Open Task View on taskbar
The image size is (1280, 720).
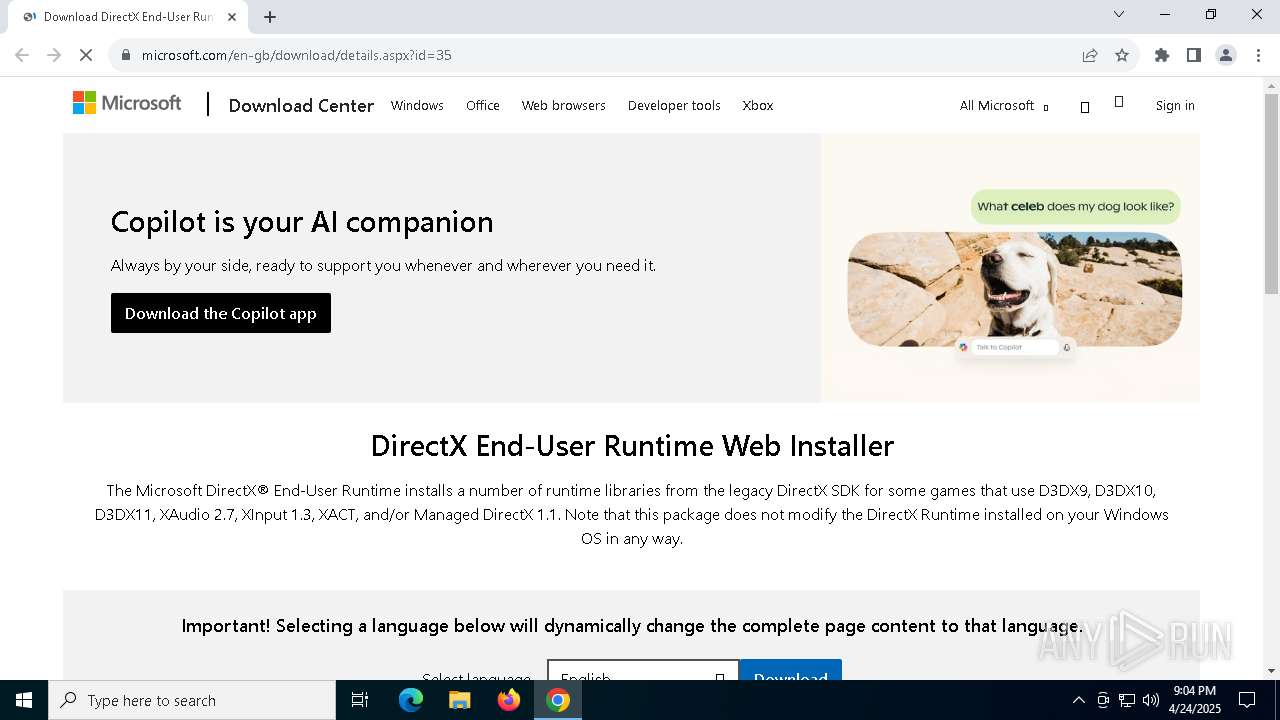360,700
